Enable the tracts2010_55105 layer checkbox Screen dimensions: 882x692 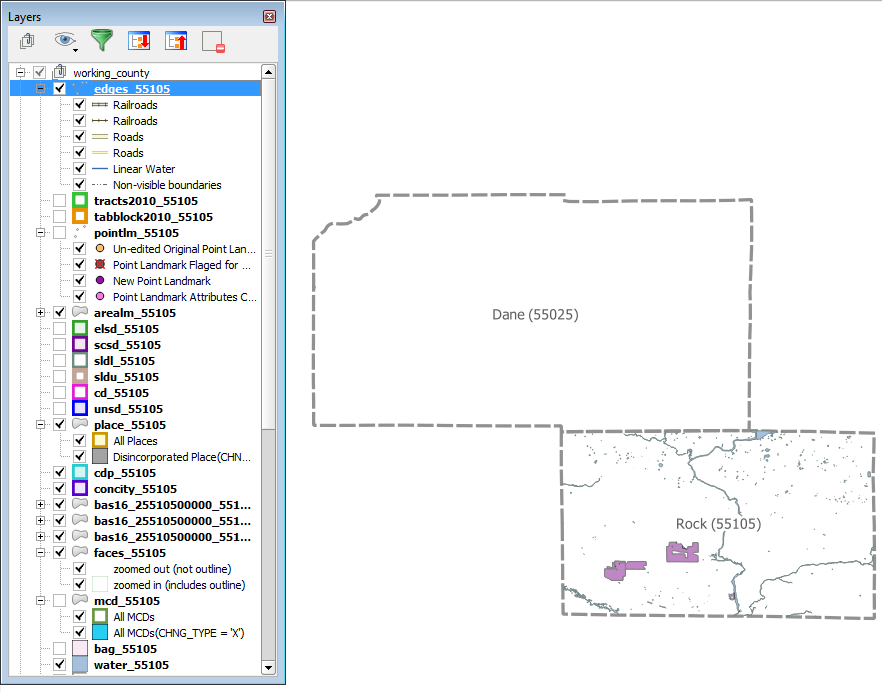click(60, 201)
